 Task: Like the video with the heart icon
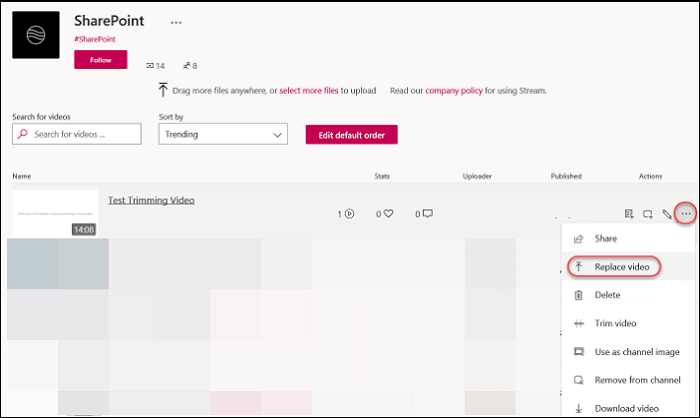click(x=388, y=214)
